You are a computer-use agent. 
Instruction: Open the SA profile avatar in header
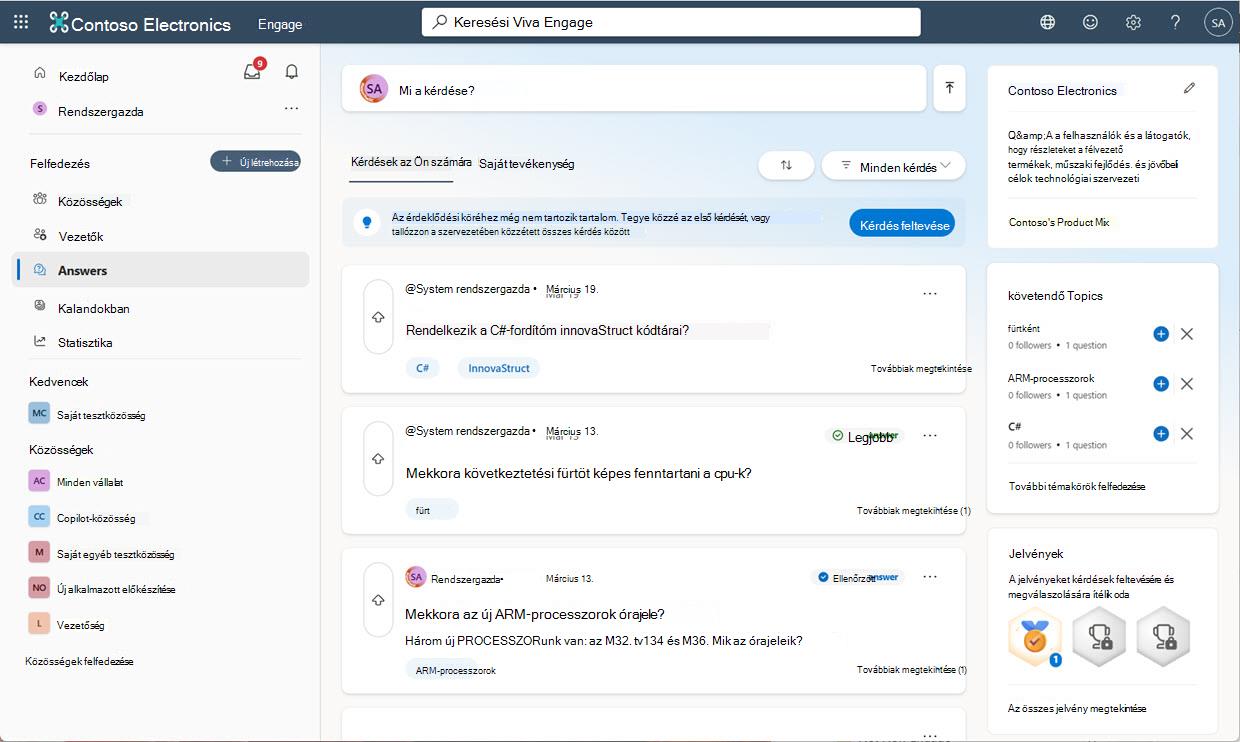pyautogui.click(x=1217, y=23)
